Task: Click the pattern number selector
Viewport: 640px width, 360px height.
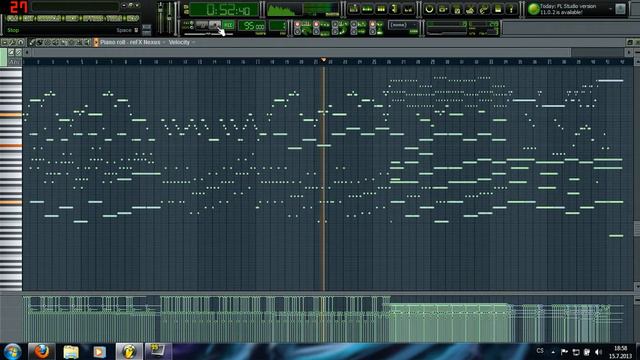Action: 278,26
